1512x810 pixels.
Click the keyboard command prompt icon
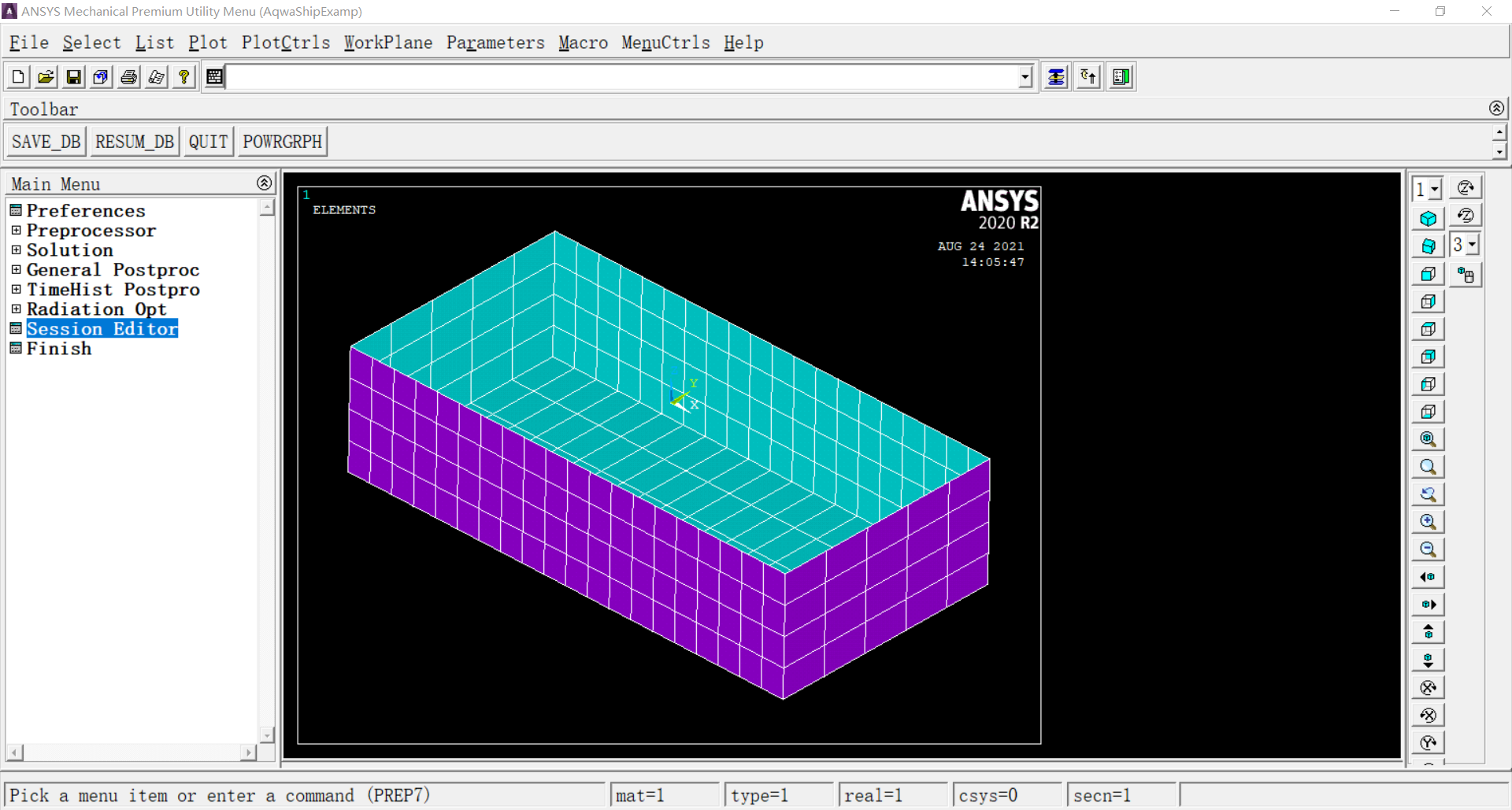tap(214, 77)
